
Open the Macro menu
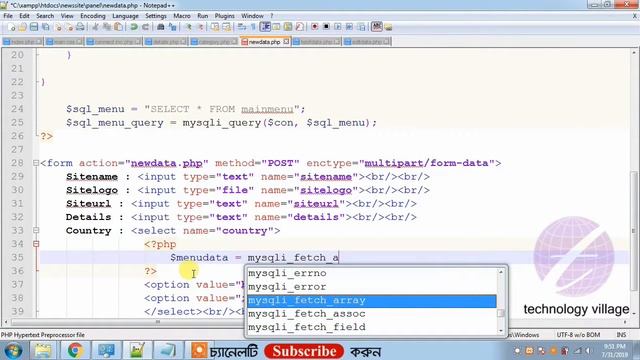[182, 16]
